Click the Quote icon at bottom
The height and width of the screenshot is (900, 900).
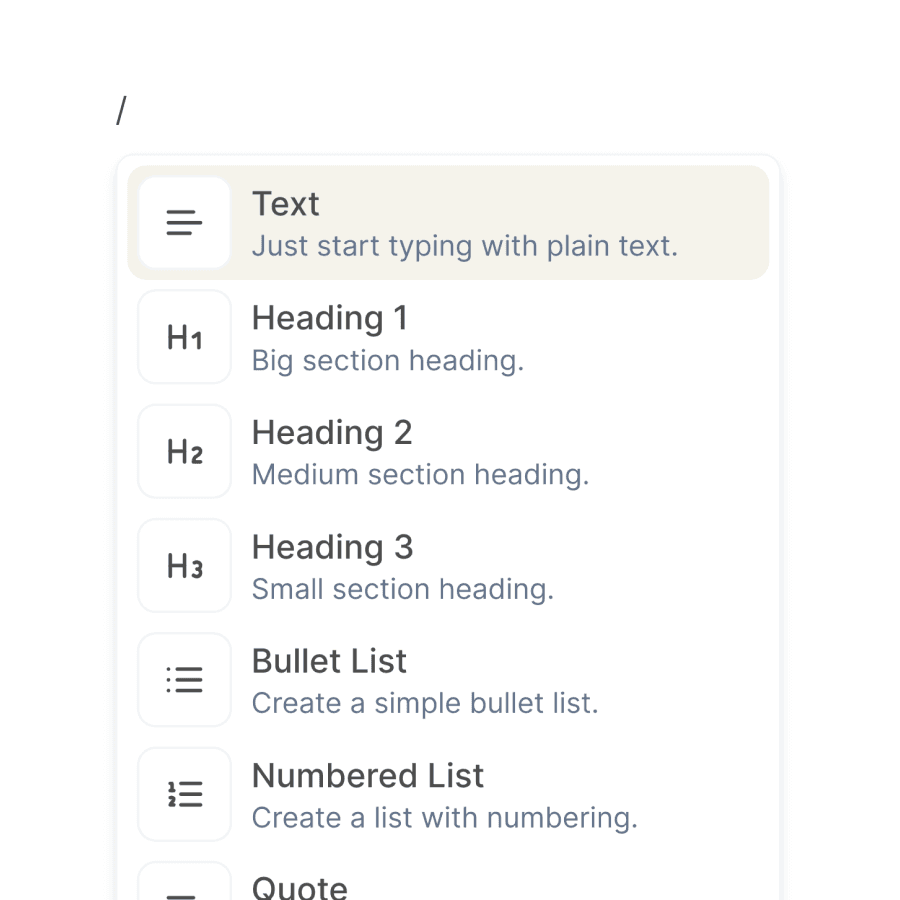184,884
